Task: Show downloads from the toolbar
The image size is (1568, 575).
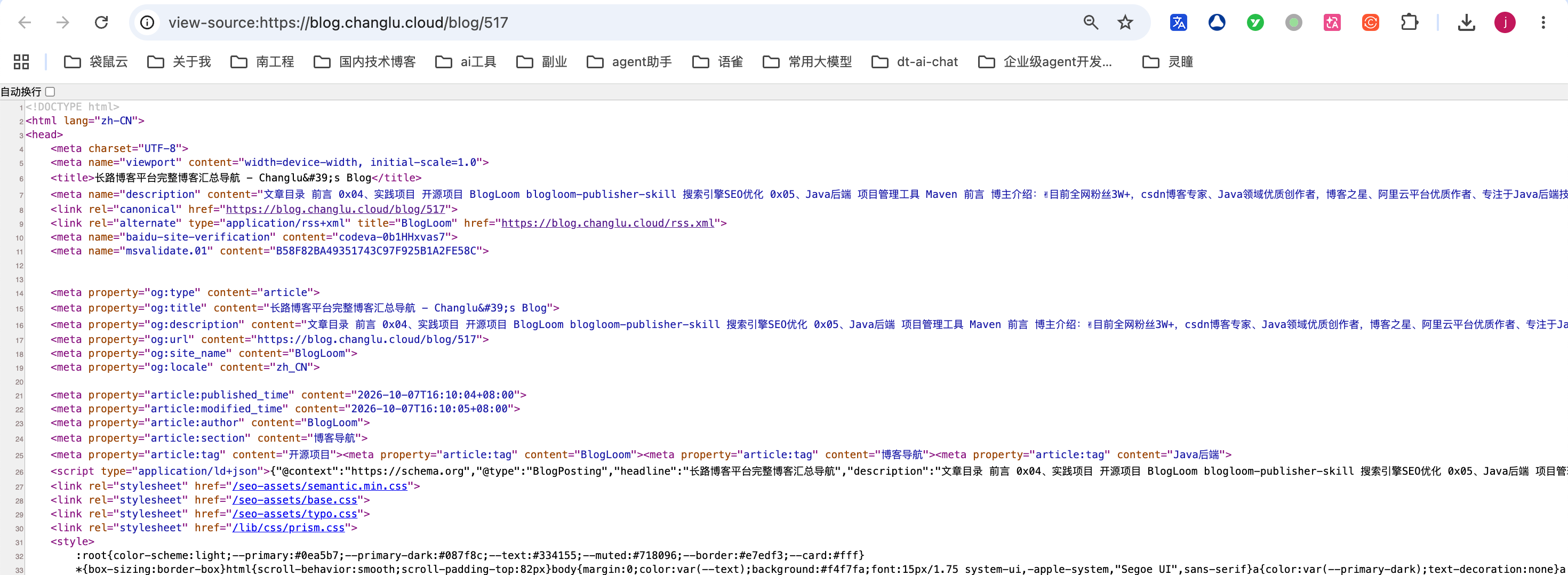Action: pyautogui.click(x=1466, y=22)
